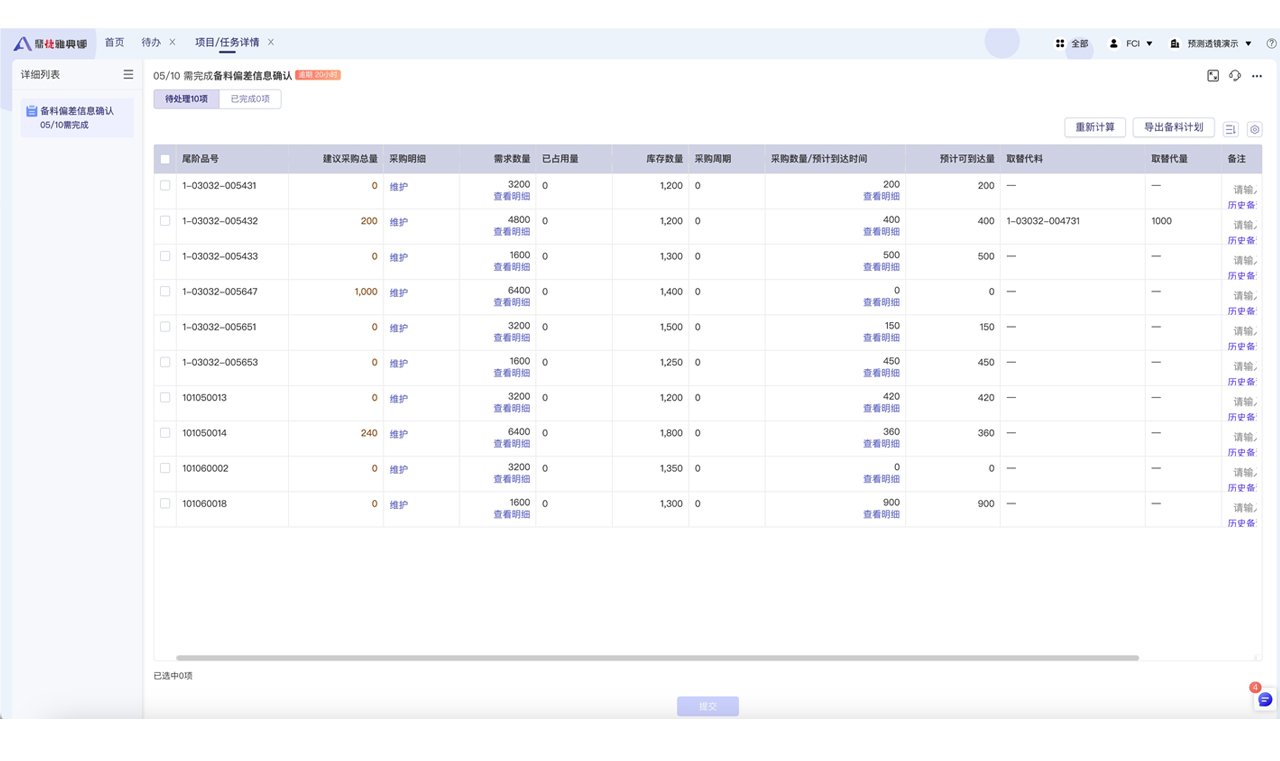Click the row sort settings icon
This screenshot has height=761, width=1280.
[x=1231, y=129]
